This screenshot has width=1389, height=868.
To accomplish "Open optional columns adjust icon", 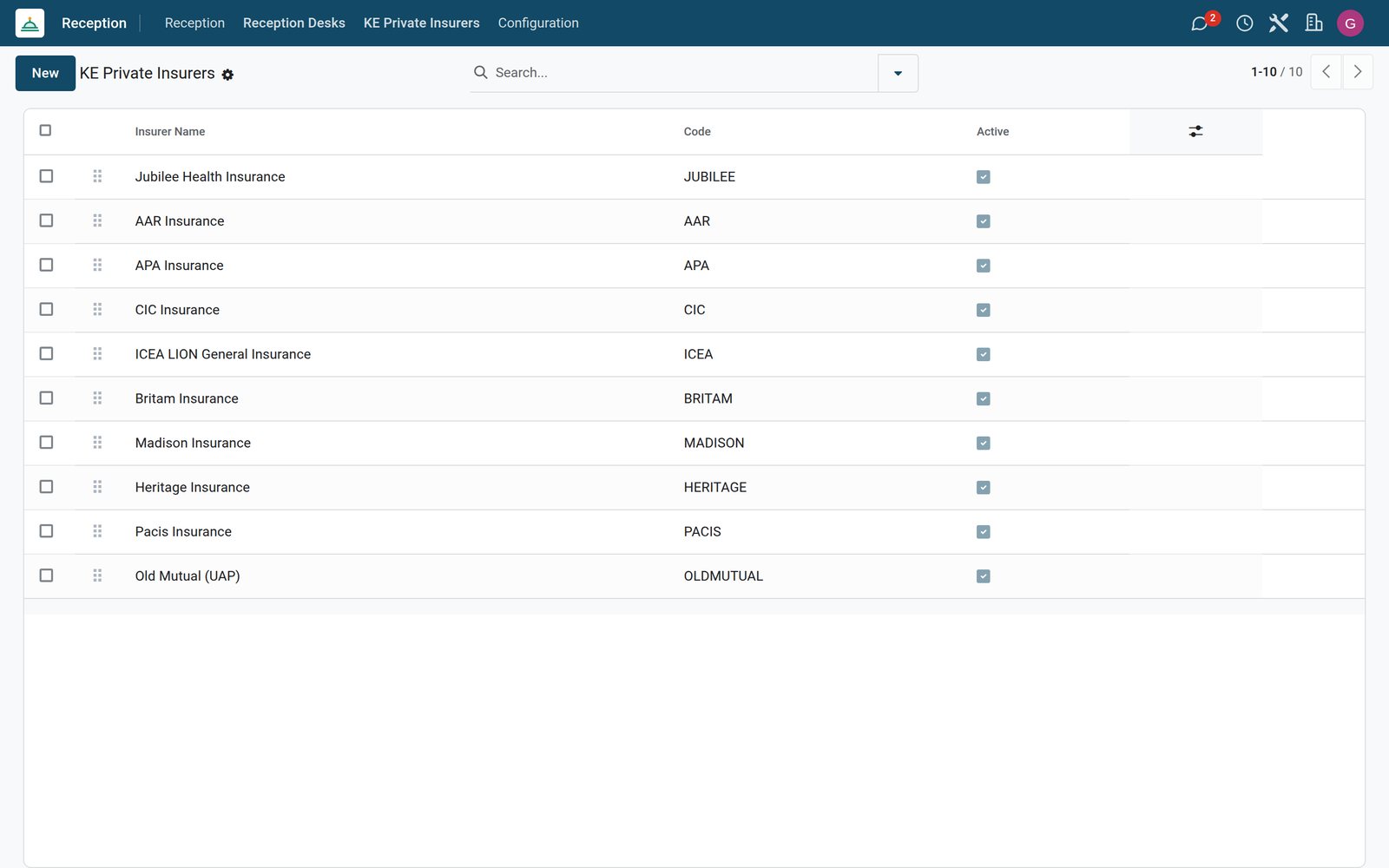I will coord(1195,131).
